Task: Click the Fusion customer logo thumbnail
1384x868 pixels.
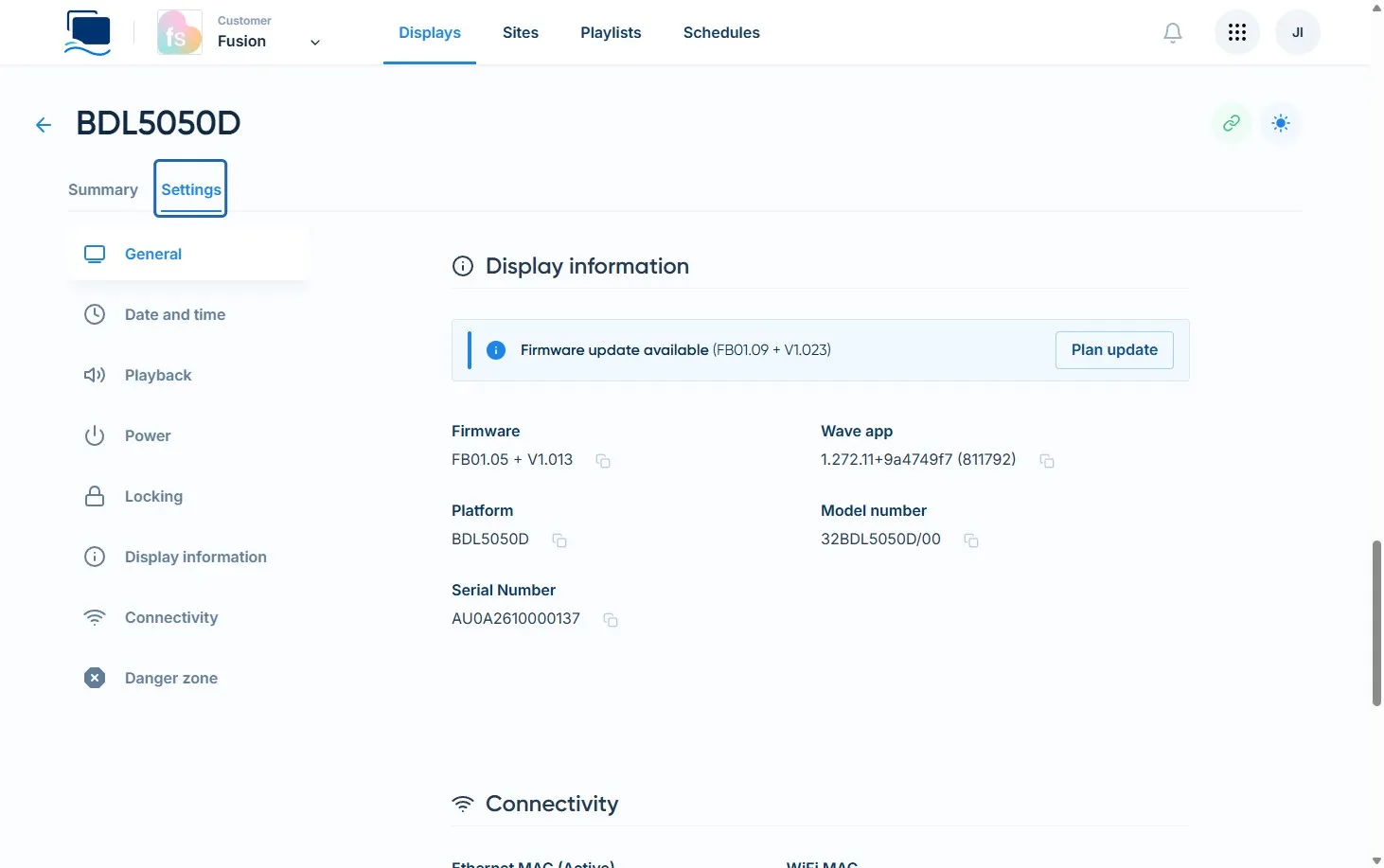Action: pos(180,32)
